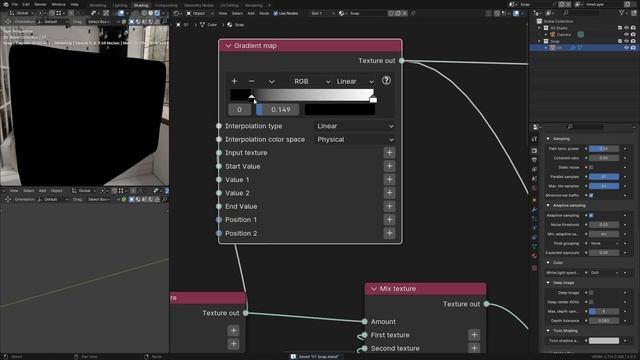Add node to End Value slot

[x=389, y=206]
